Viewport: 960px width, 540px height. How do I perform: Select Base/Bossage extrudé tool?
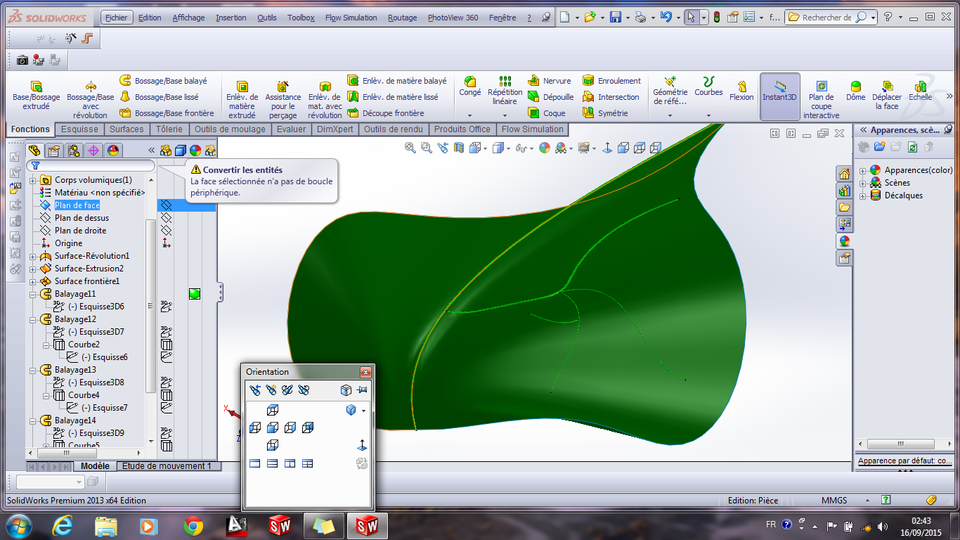coord(36,95)
